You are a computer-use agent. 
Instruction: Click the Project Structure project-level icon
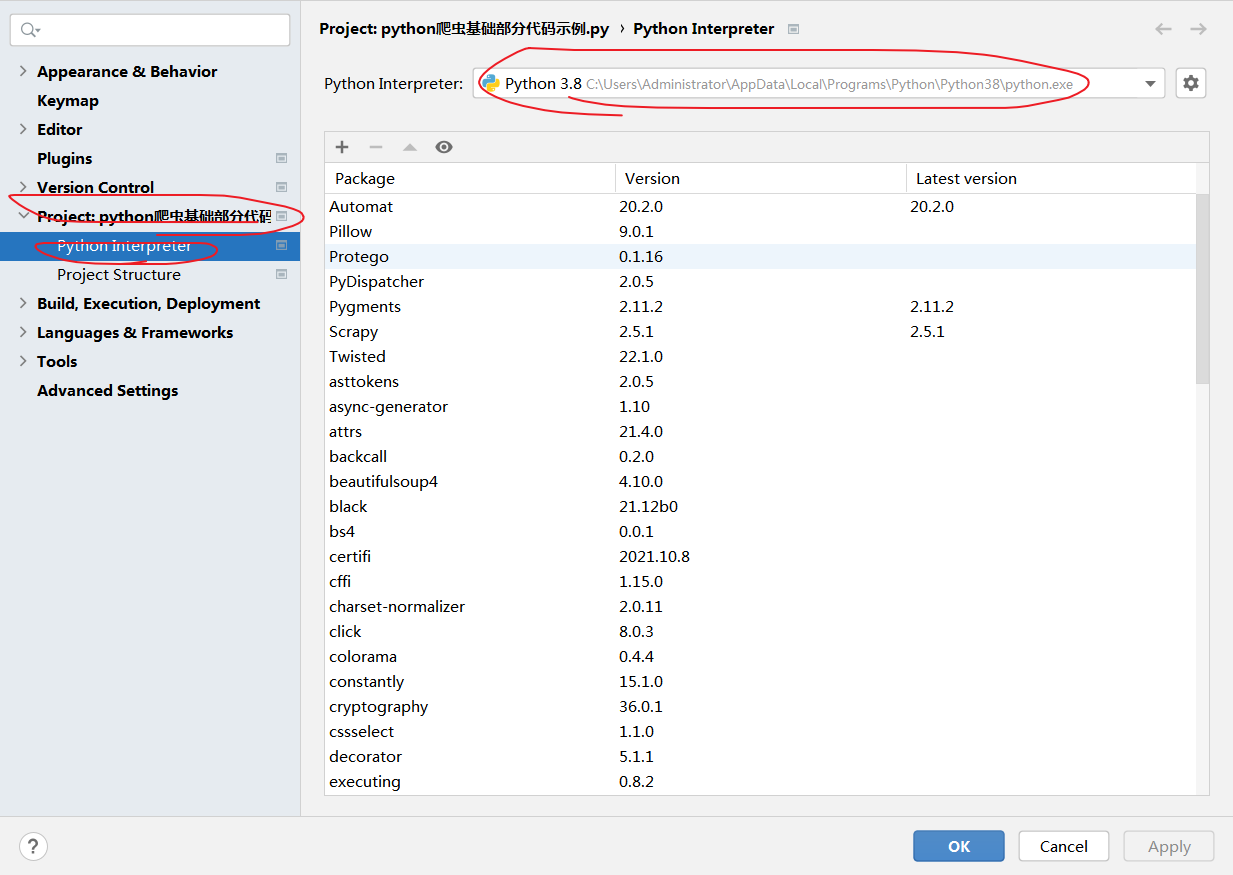[x=281, y=274]
